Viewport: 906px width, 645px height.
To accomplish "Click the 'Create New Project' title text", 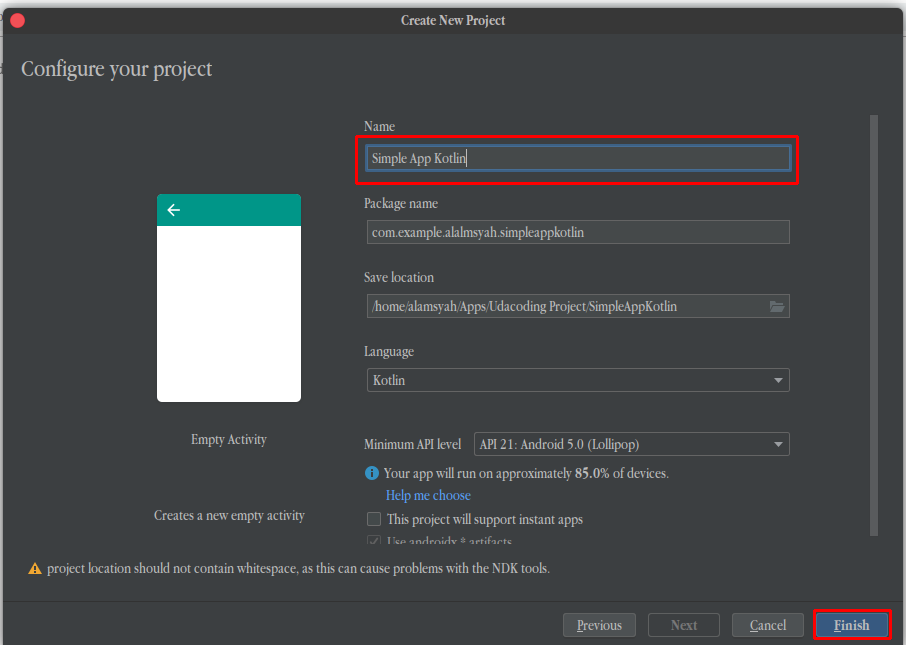I will click(x=453, y=21).
